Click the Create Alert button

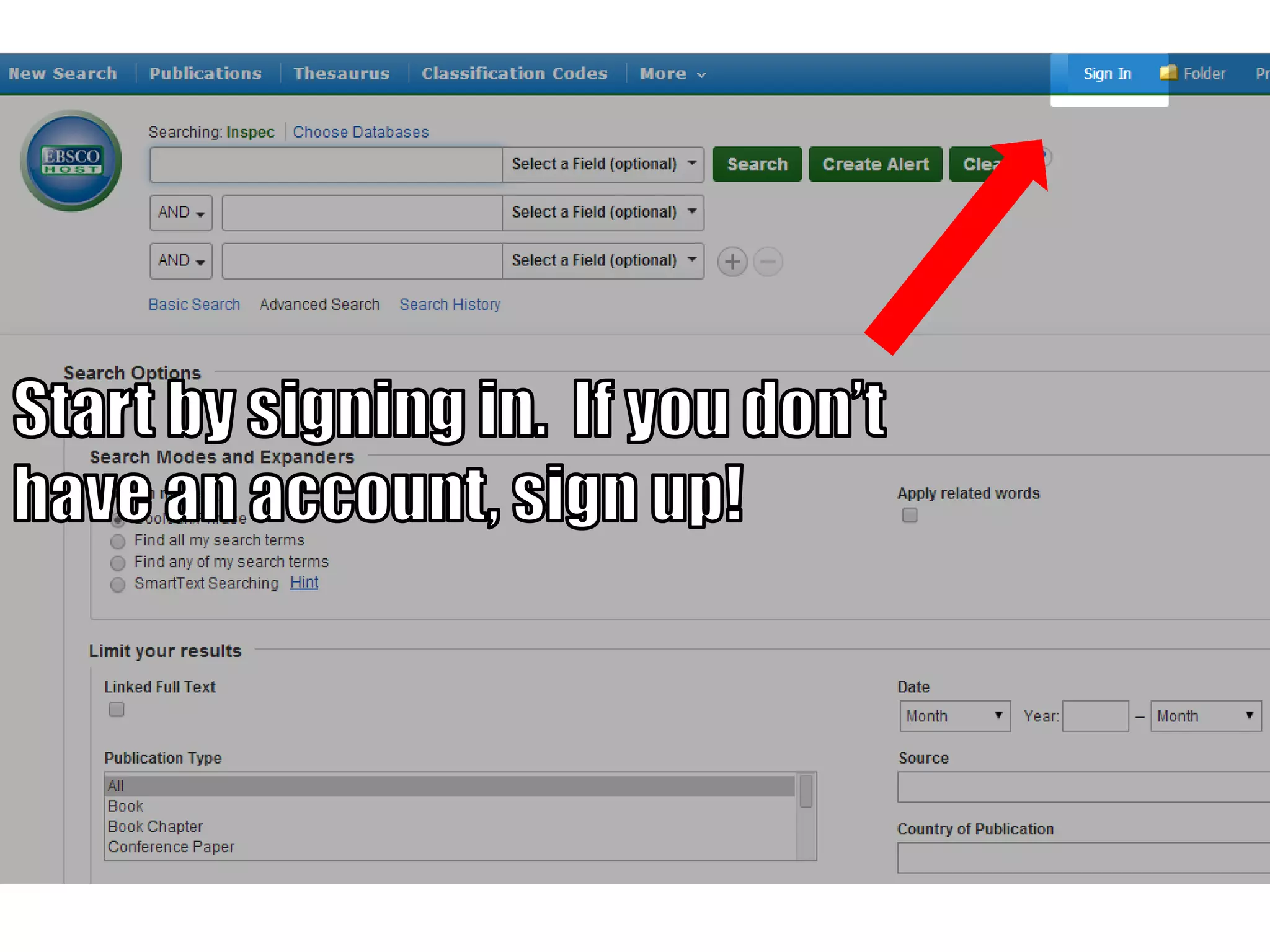coord(875,164)
